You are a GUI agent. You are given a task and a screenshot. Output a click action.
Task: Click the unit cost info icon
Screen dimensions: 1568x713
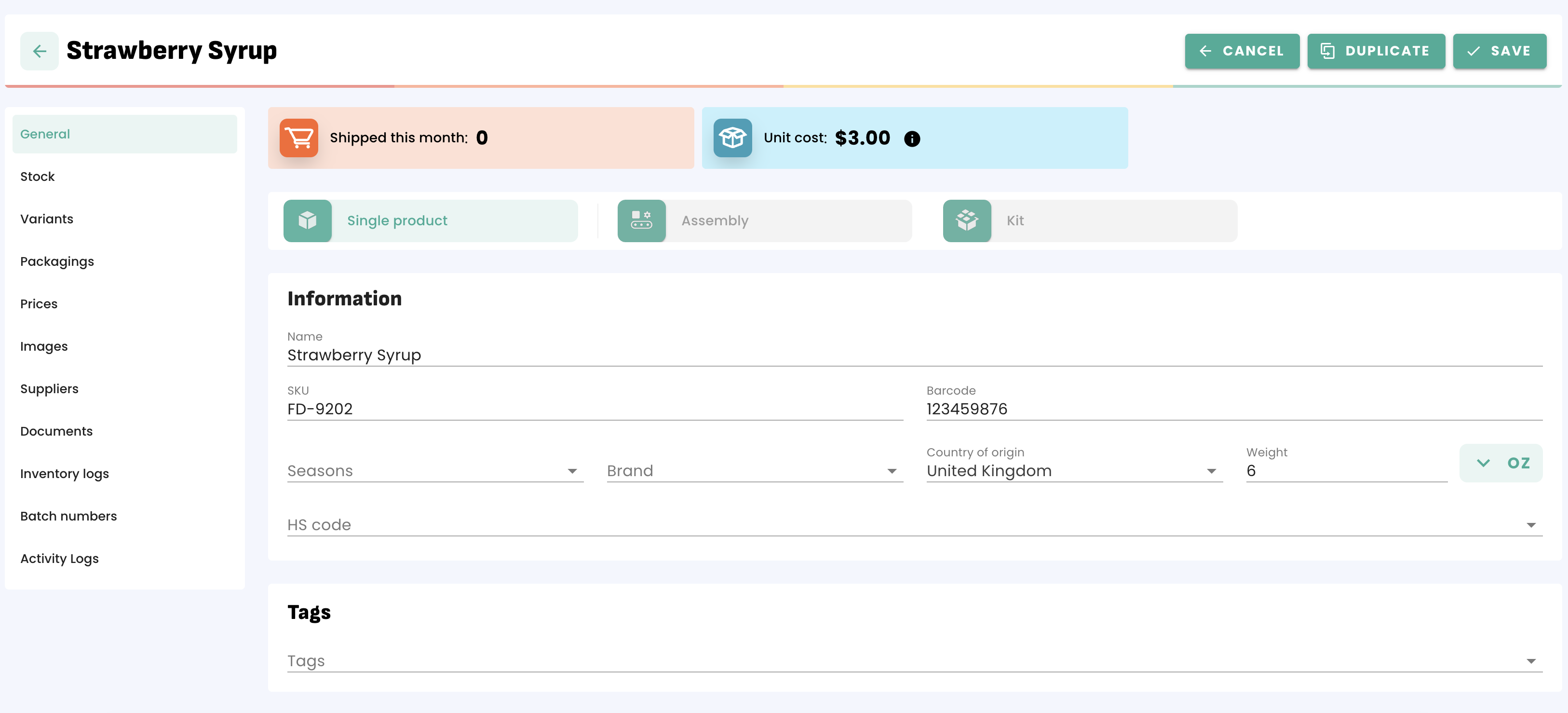[x=912, y=139]
